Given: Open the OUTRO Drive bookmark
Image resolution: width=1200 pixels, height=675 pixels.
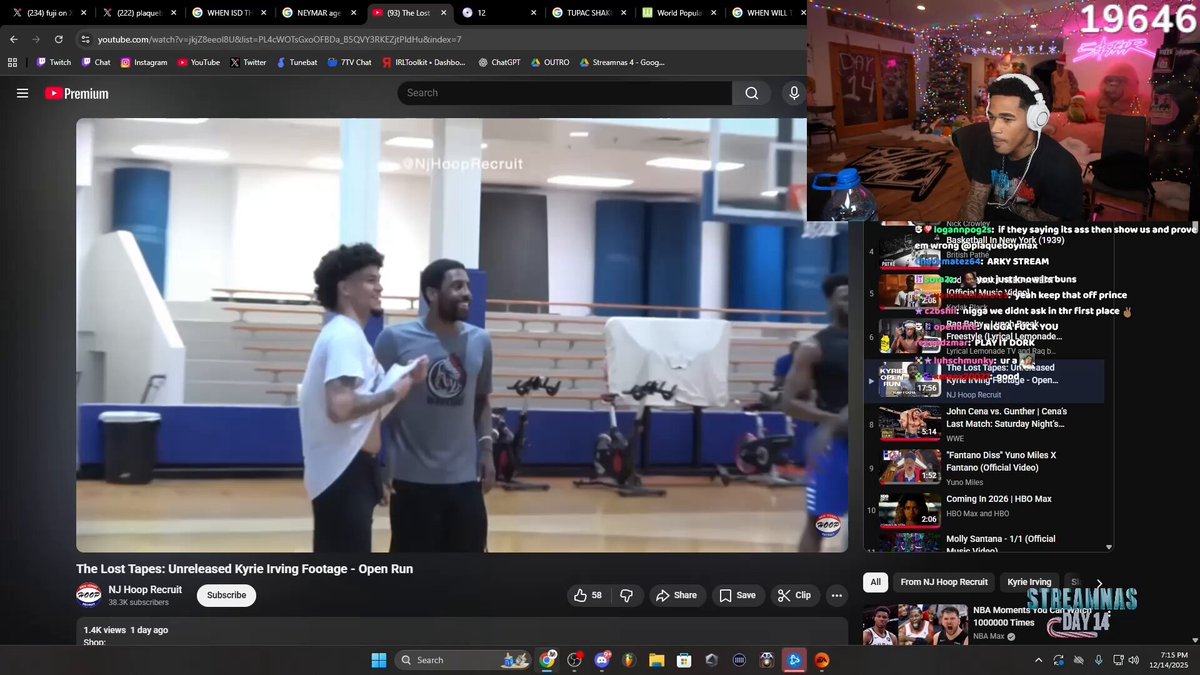Looking at the screenshot, I should click(550, 62).
